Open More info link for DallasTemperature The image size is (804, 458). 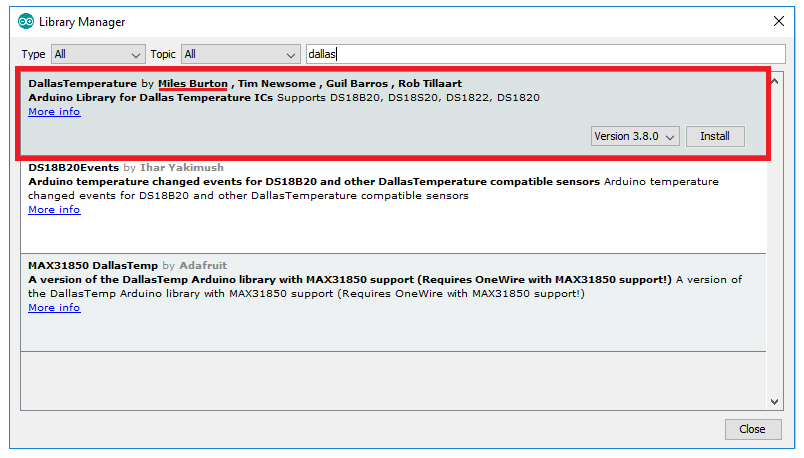coord(54,112)
